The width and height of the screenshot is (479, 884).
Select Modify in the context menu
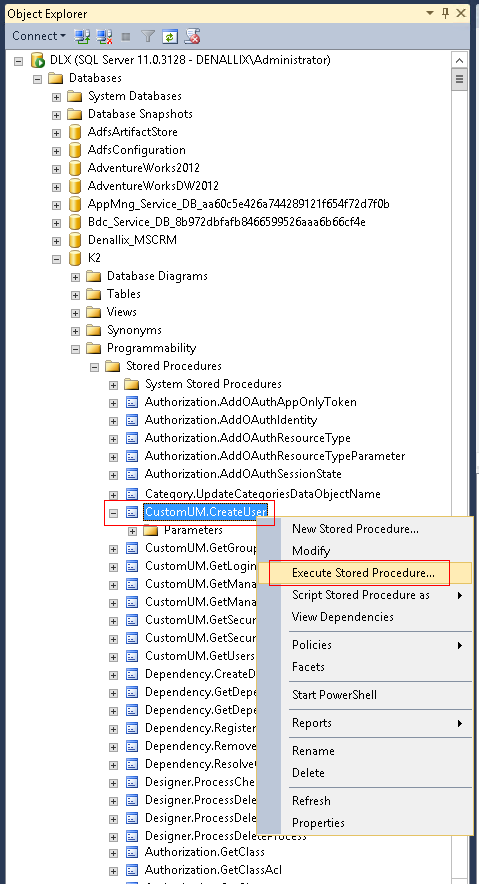tap(311, 551)
